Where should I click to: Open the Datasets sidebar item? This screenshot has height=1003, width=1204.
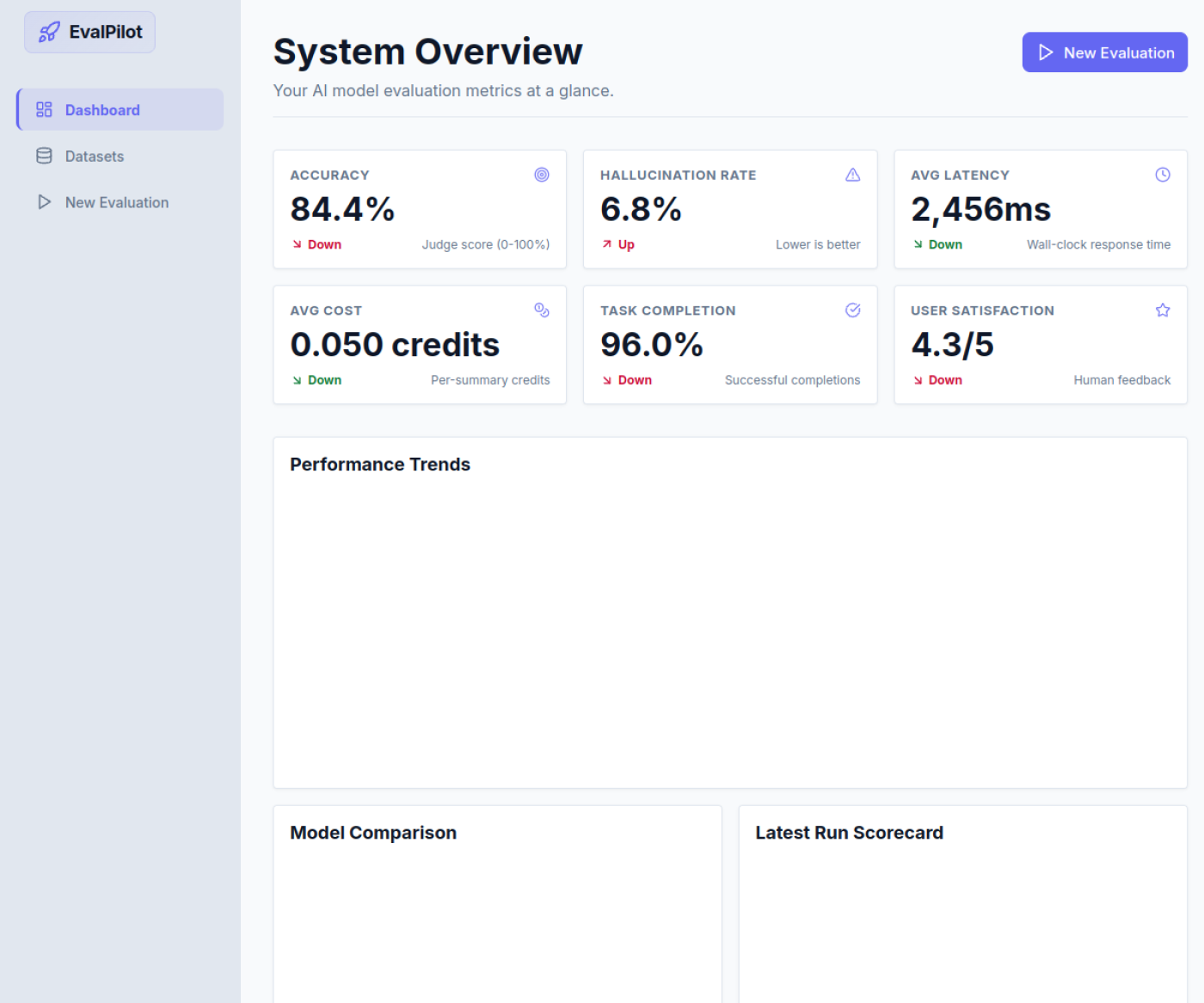[120, 156]
